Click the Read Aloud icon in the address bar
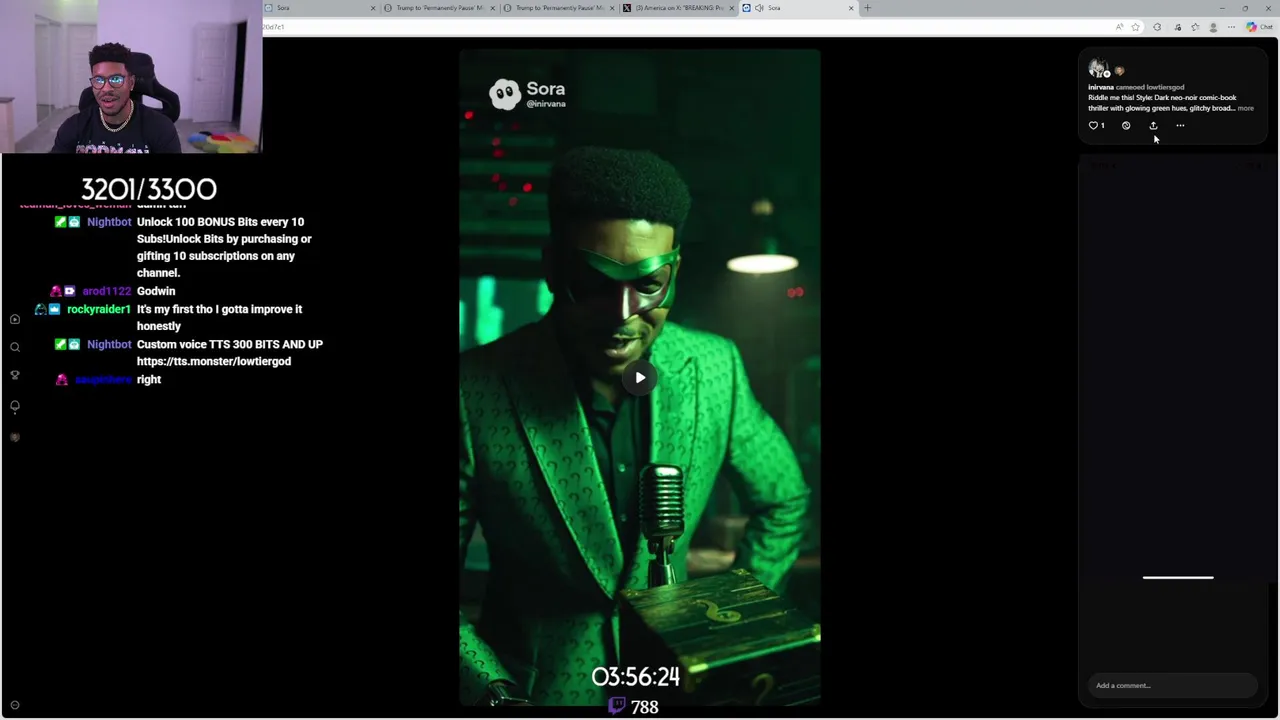Viewport: 1280px width, 720px height. coord(1119,27)
